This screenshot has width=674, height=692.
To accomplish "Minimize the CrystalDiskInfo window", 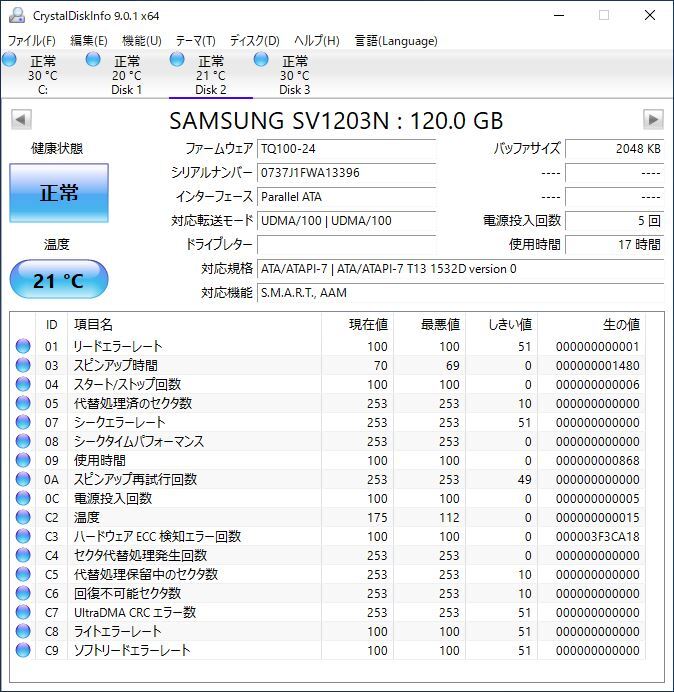I will (559, 15).
